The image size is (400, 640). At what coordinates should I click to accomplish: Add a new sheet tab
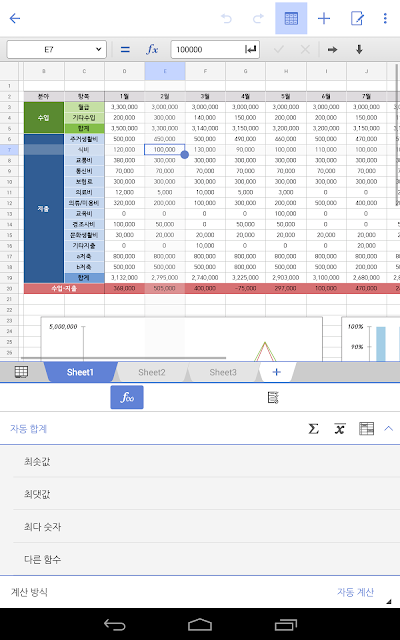(x=276, y=372)
